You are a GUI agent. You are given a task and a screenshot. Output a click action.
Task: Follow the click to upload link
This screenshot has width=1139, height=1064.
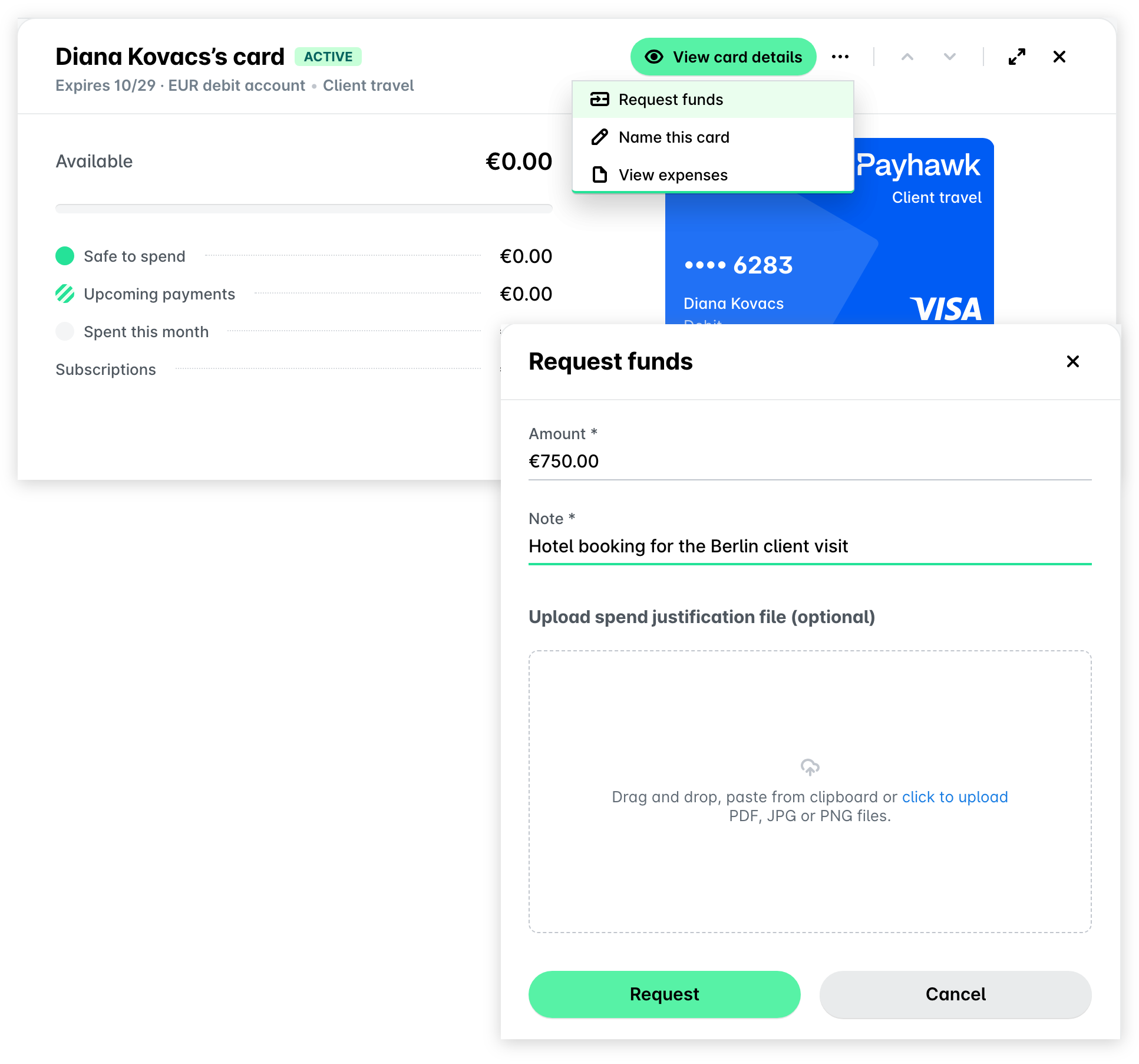(x=955, y=797)
